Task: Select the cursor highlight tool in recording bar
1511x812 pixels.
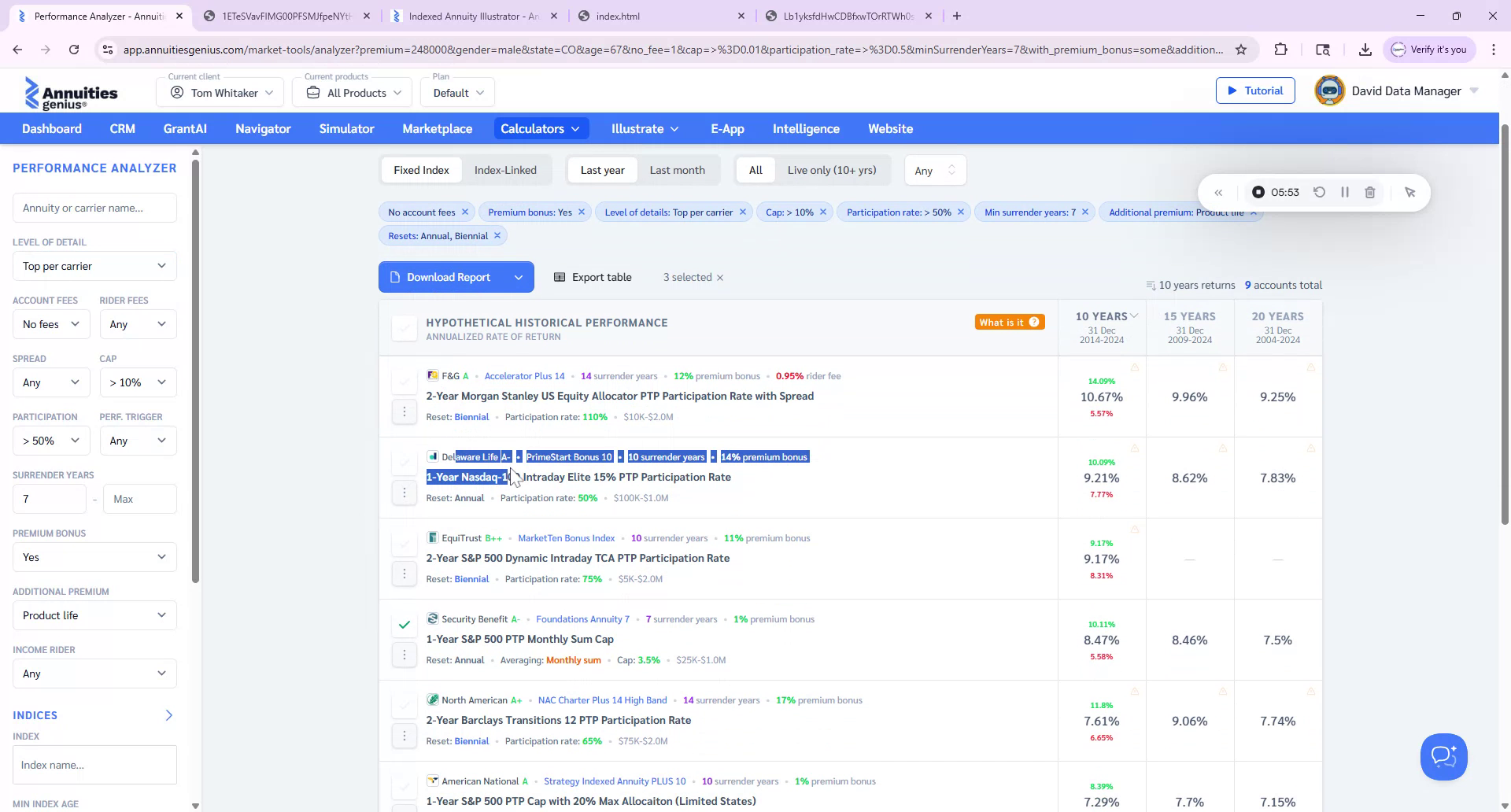Action: coord(1409,192)
